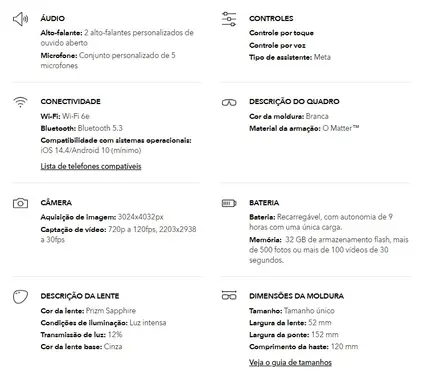Click the lens shape icon beside DESCRIÇÃO DA LENTE
This screenshot has width=440, height=381.
pyautogui.click(x=20, y=297)
